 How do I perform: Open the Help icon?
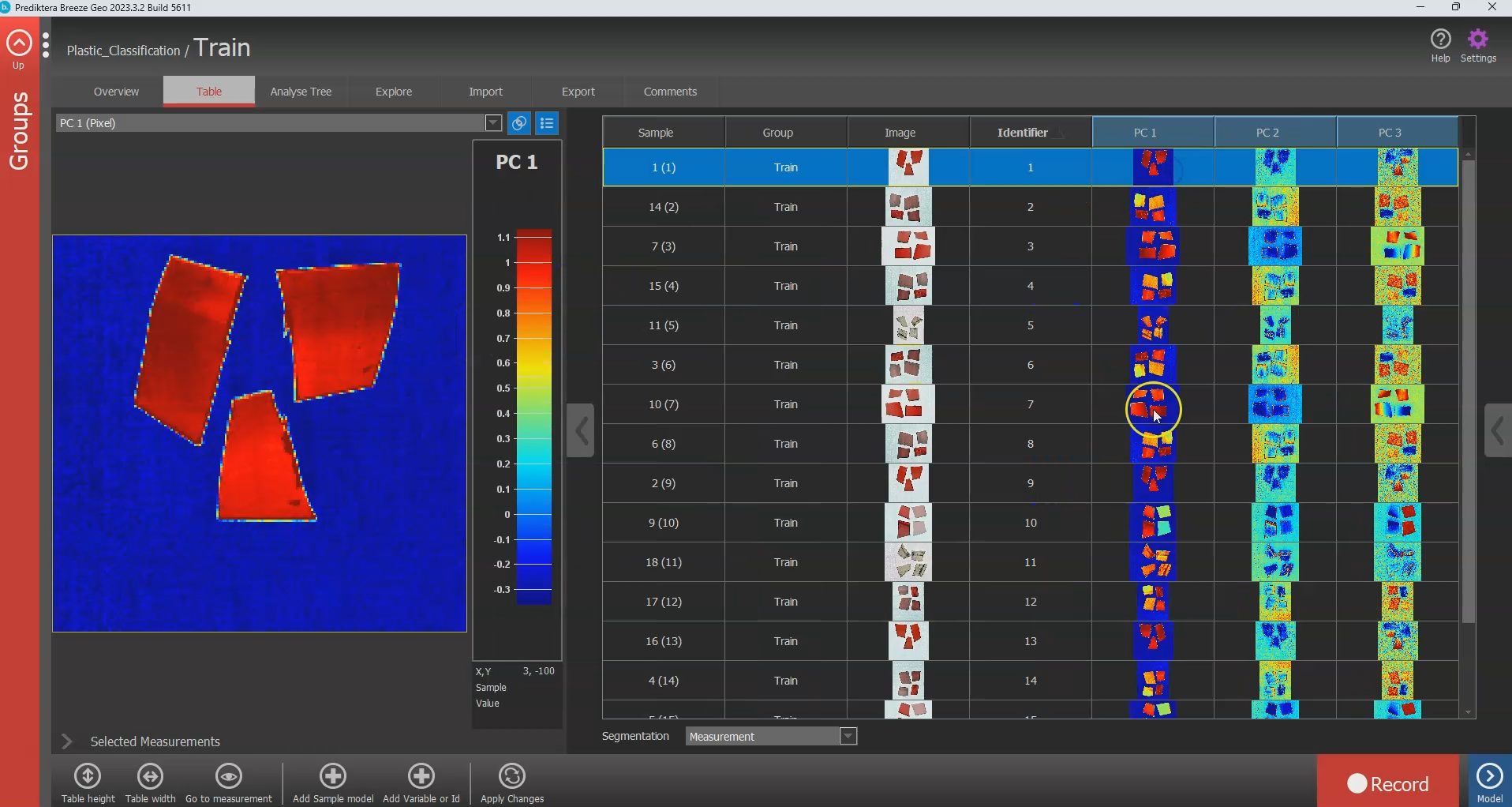pyautogui.click(x=1440, y=39)
